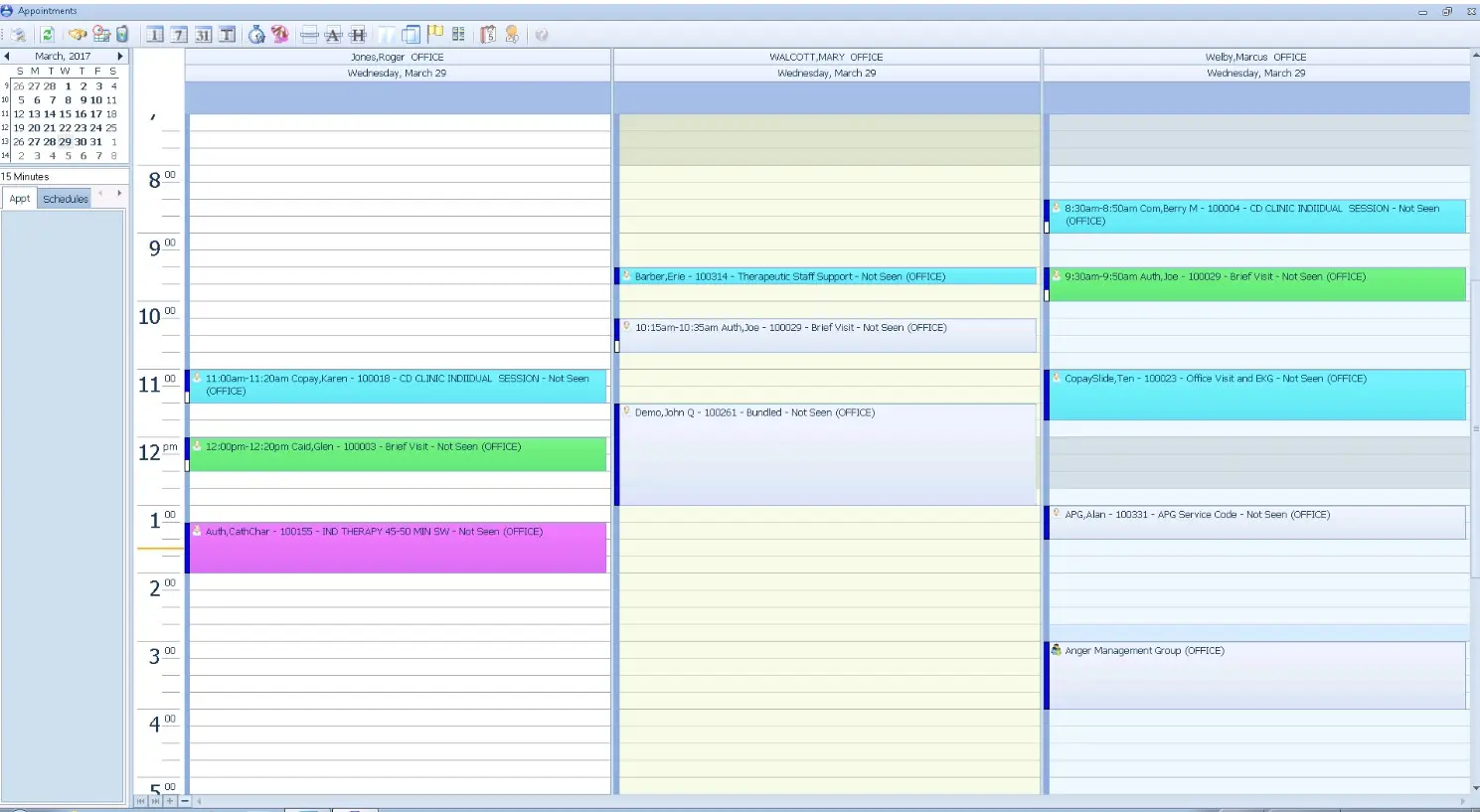This screenshot has height=812, width=1480.
Task: Go to the previous month arrow
Action: pyautogui.click(x=7, y=56)
